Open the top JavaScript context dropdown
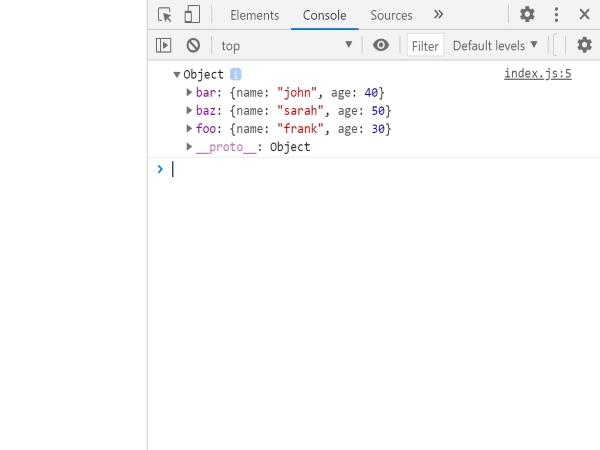 (x=286, y=45)
